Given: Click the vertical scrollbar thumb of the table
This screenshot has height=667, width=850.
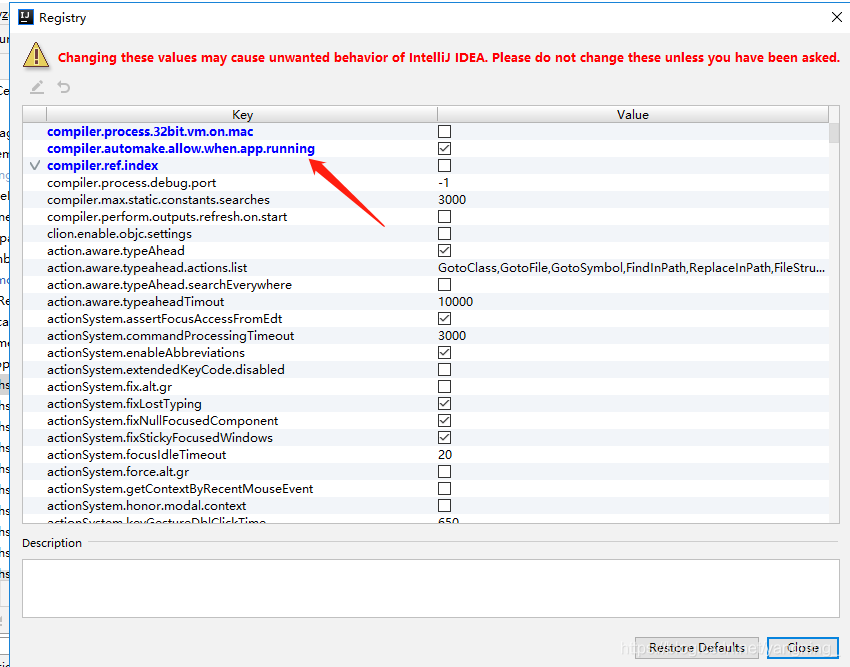Looking at the screenshot, I should [834, 133].
